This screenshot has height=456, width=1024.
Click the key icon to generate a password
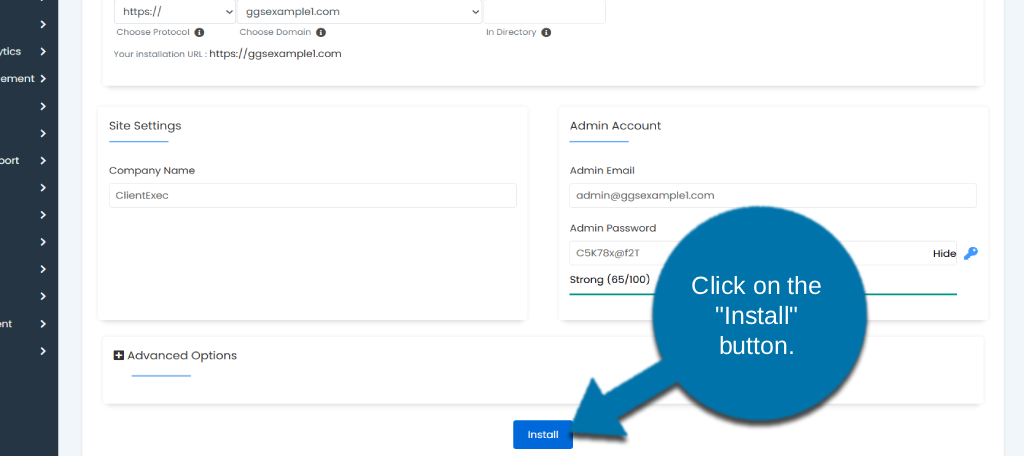point(970,253)
